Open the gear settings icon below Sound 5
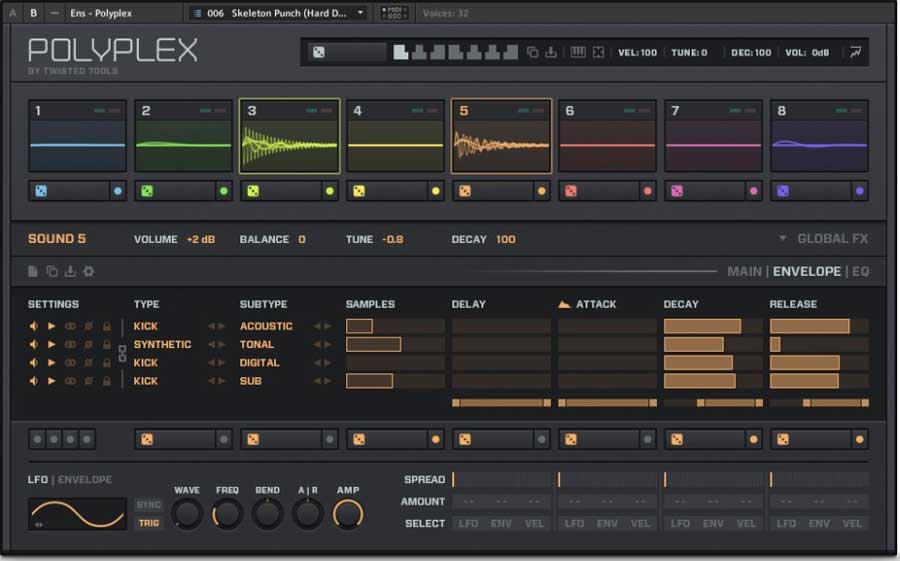Screen dimensions: 900x561 pyautogui.click(x=88, y=271)
